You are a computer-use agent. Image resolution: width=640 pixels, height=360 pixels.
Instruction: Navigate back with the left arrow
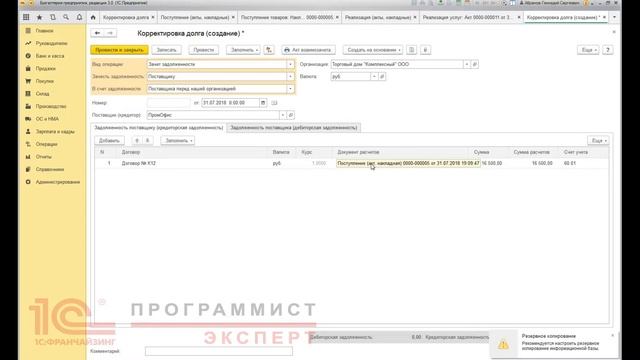click(97, 33)
